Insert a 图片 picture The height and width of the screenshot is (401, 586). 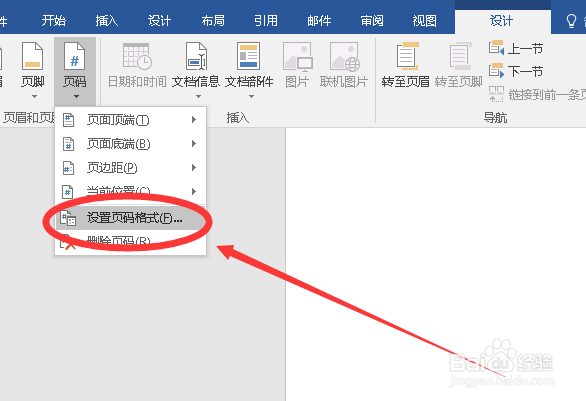coord(297,65)
